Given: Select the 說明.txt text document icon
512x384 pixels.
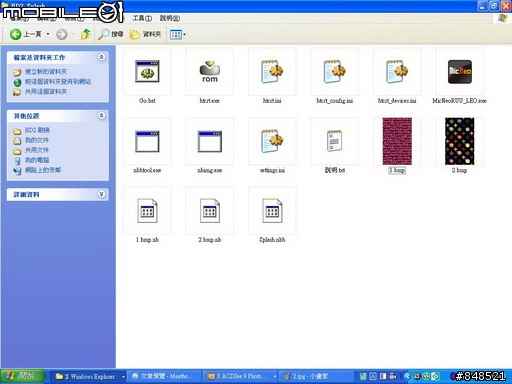Looking at the screenshot, I should [334, 141].
